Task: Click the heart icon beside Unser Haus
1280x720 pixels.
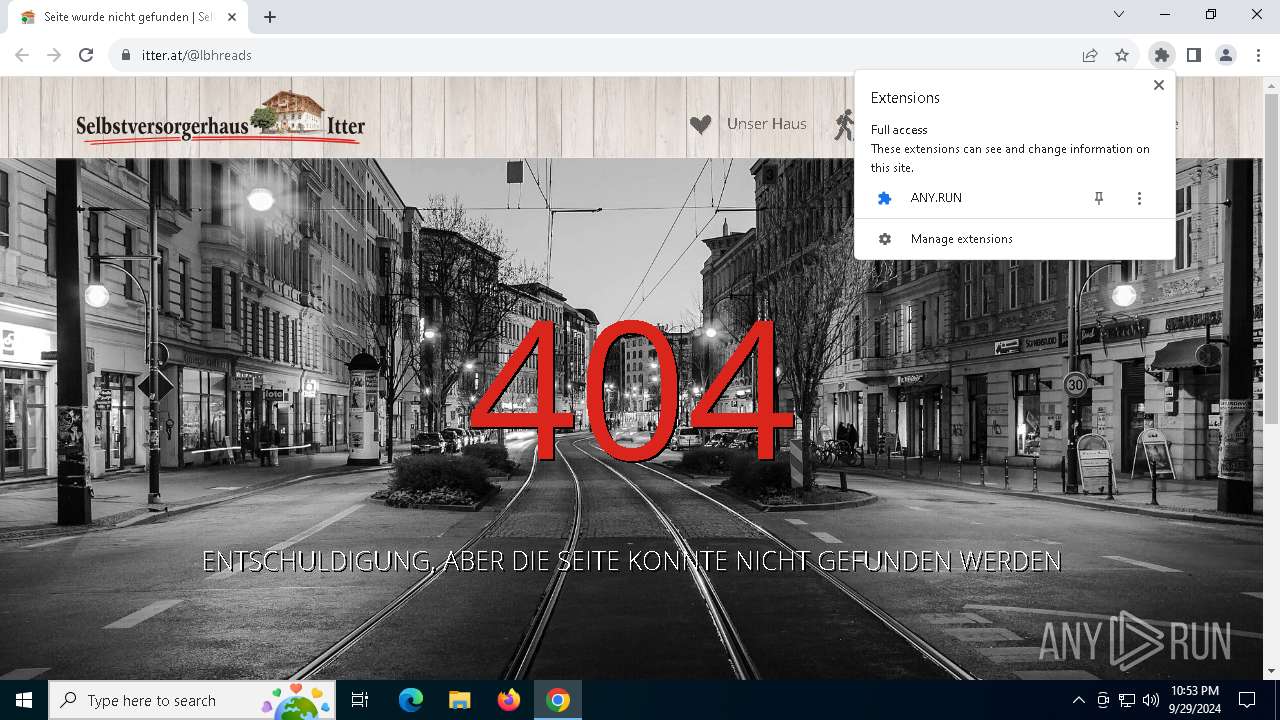Action: 700,125
